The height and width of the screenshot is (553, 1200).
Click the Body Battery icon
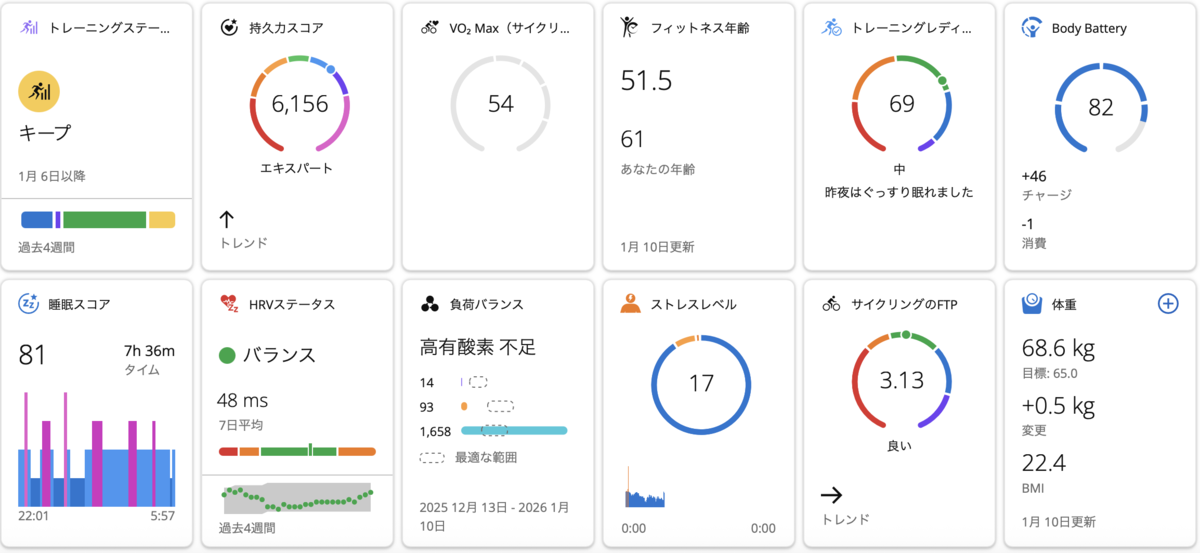pos(1031,28)
